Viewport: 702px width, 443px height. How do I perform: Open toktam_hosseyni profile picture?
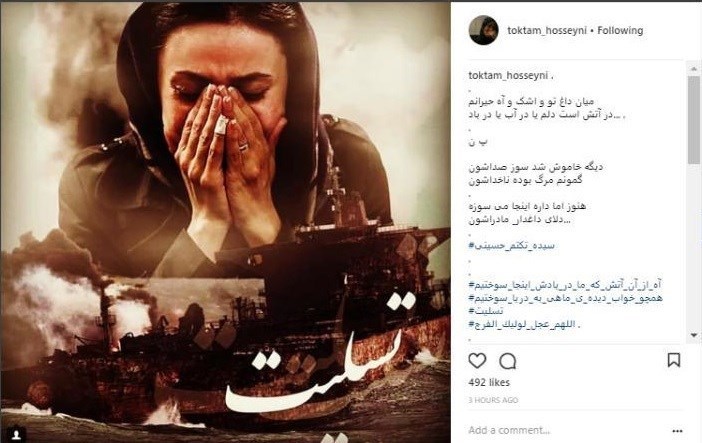(x=484, y=30)
